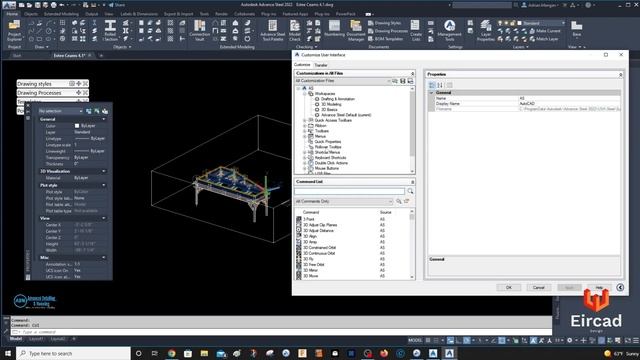Click Save in the Quick Access Toolbar

tap(38, 5)
